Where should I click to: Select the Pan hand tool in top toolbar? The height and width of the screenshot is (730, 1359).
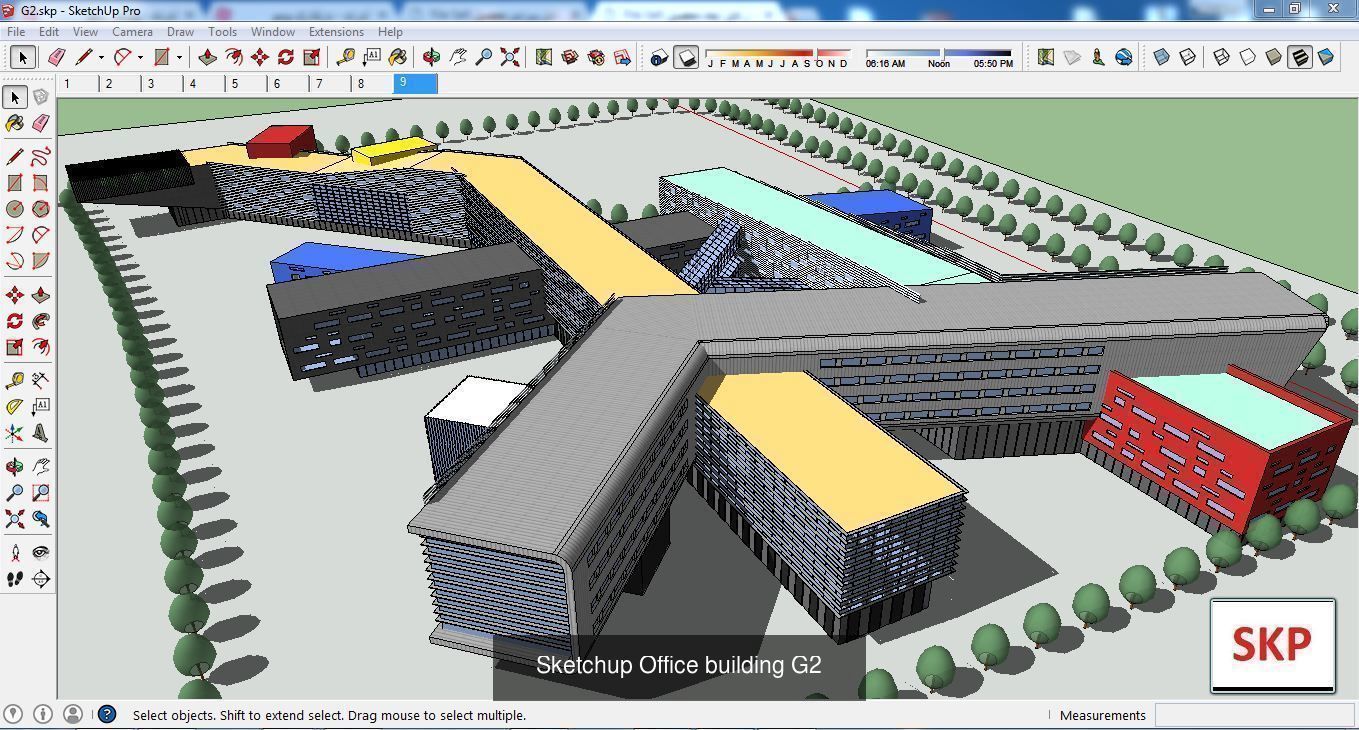(458, 58)
